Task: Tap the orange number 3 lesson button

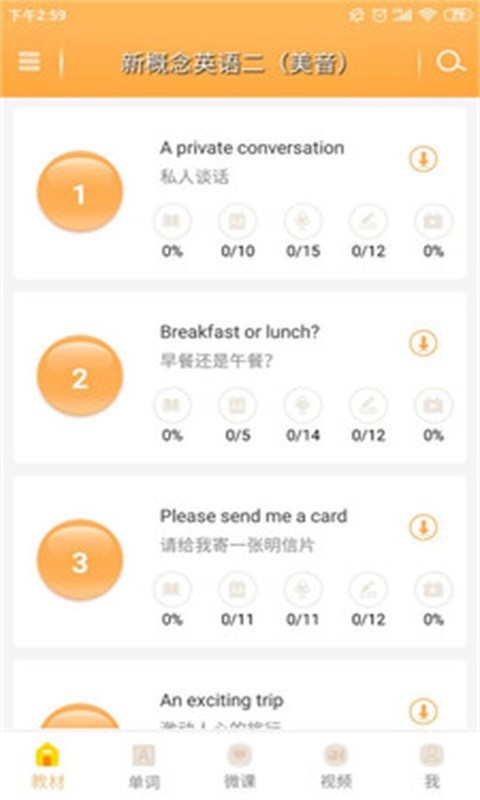Action: (x=80, y=561)
